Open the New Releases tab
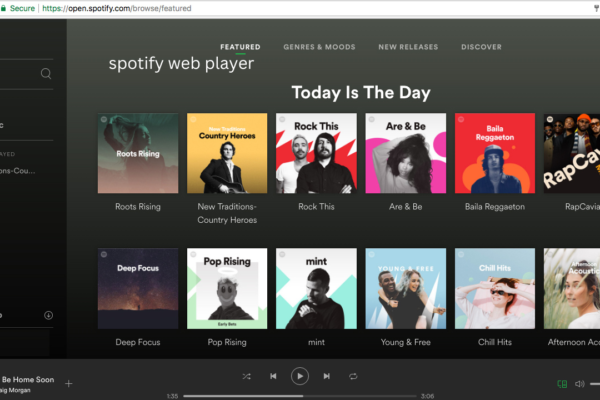The image size is (600, 400). (408, 47)
